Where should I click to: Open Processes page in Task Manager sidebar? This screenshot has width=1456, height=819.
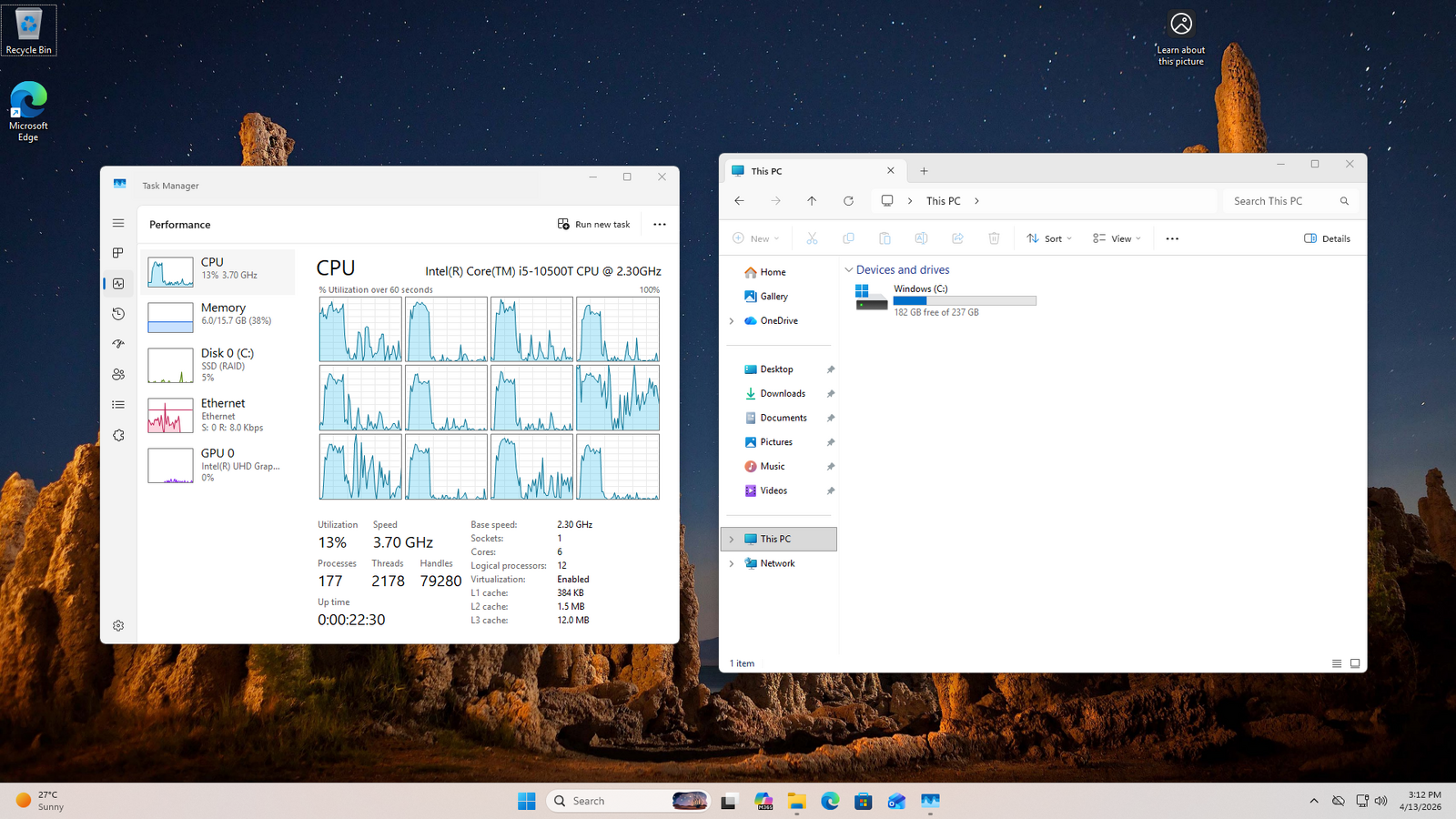coord(118,253)
